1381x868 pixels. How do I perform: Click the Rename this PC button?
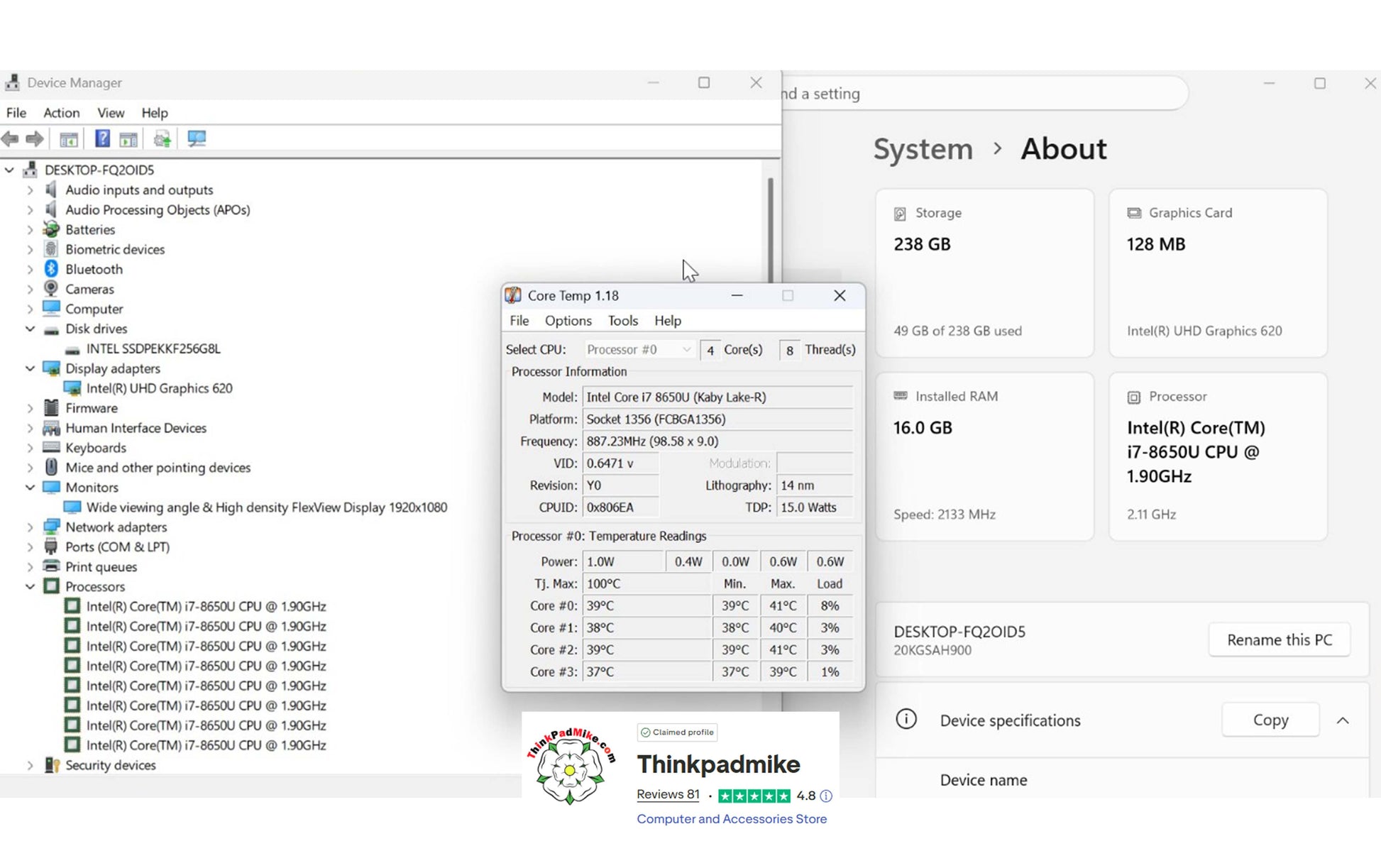point(1279,639)
